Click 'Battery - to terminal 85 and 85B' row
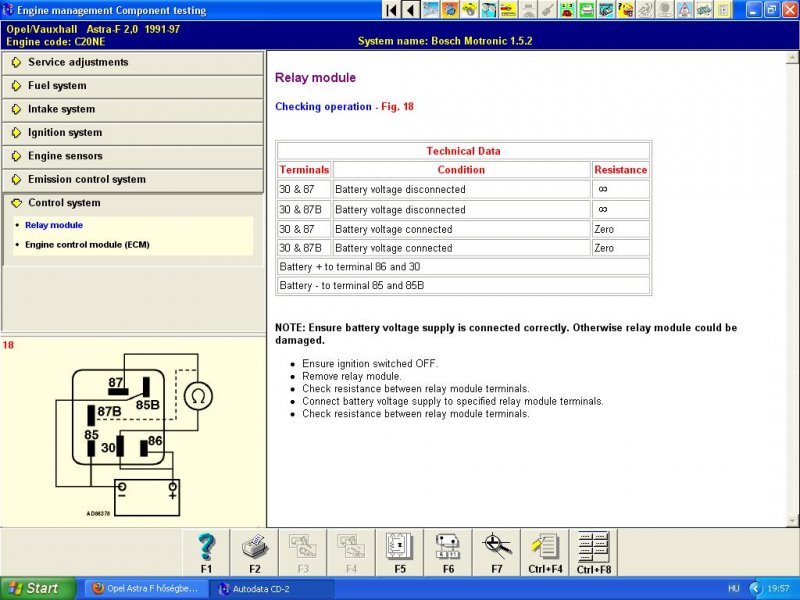This screenshot has width=800, height=600. tap(463, 286)
